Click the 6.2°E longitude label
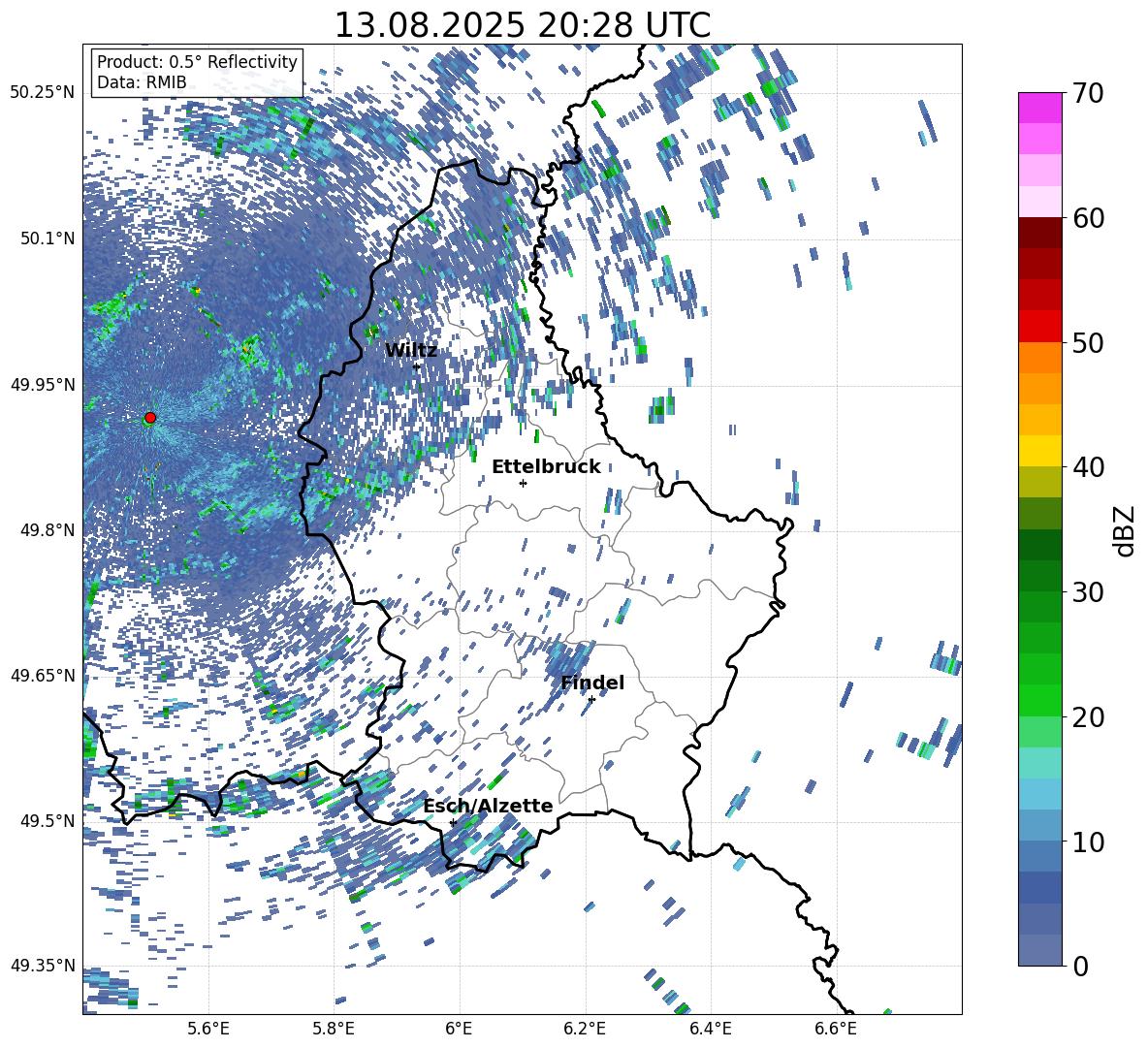The height and width of the screenshot is (1048, 1148). point(585,1029)
